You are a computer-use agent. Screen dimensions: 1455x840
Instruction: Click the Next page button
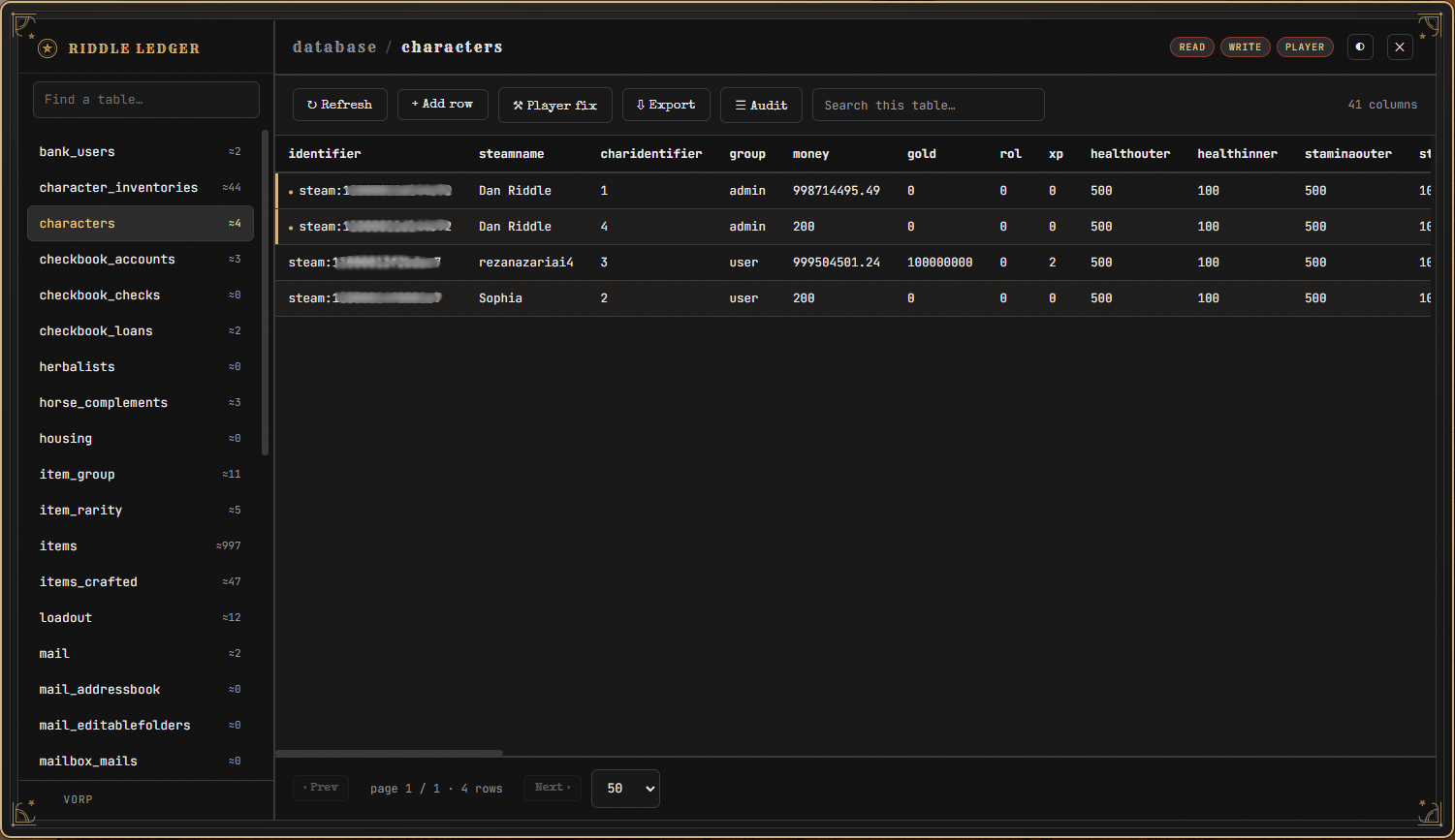553,788
